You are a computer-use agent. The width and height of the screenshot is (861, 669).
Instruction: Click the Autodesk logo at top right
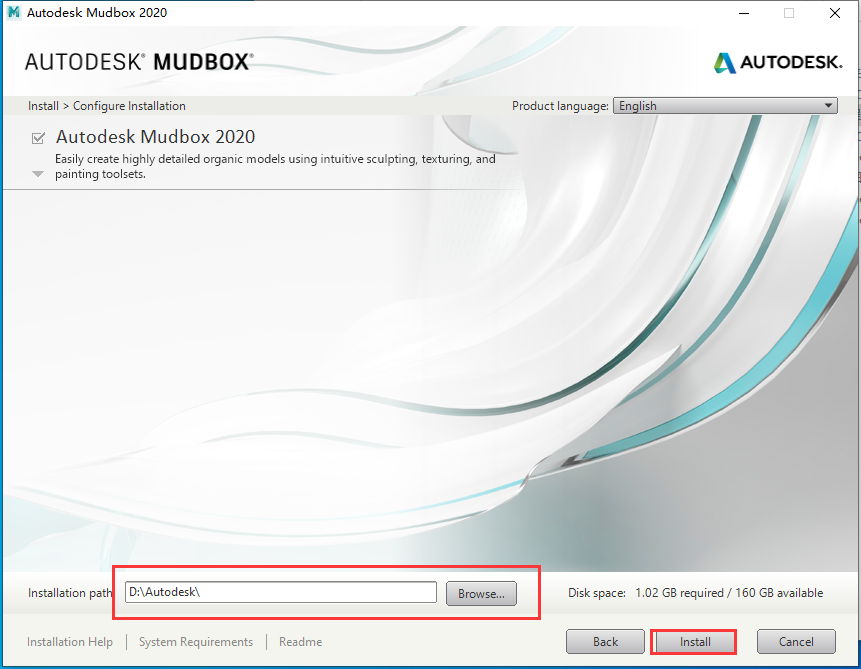point(778,61)
